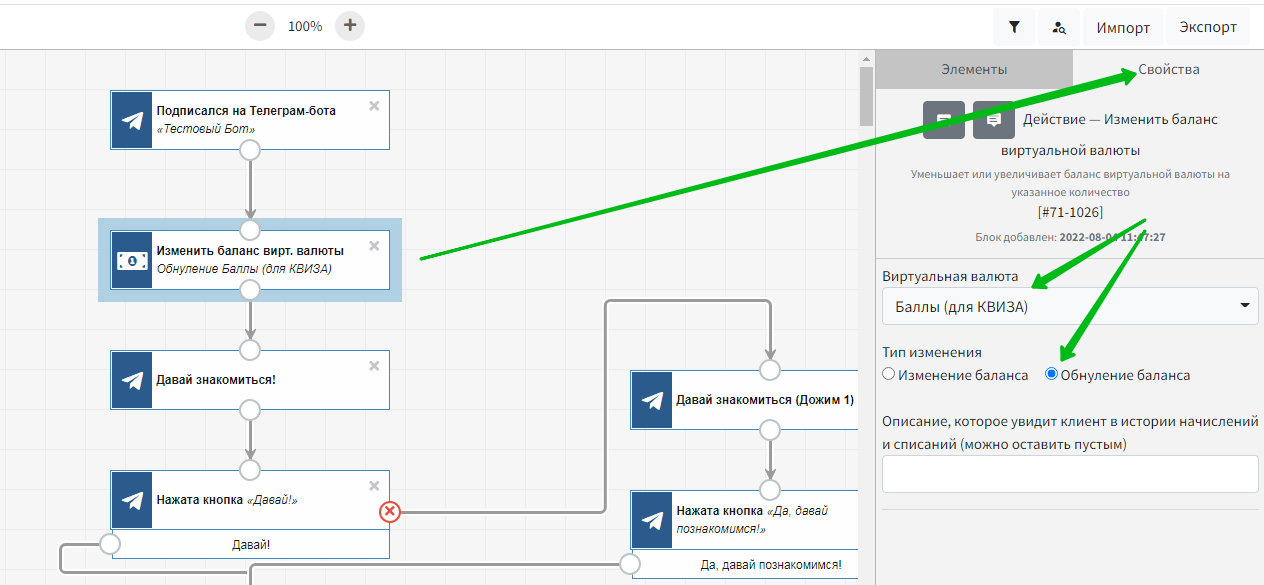Switch to the «Элементы» tab
Screen dimensions: 1264x585
[974, 70]
